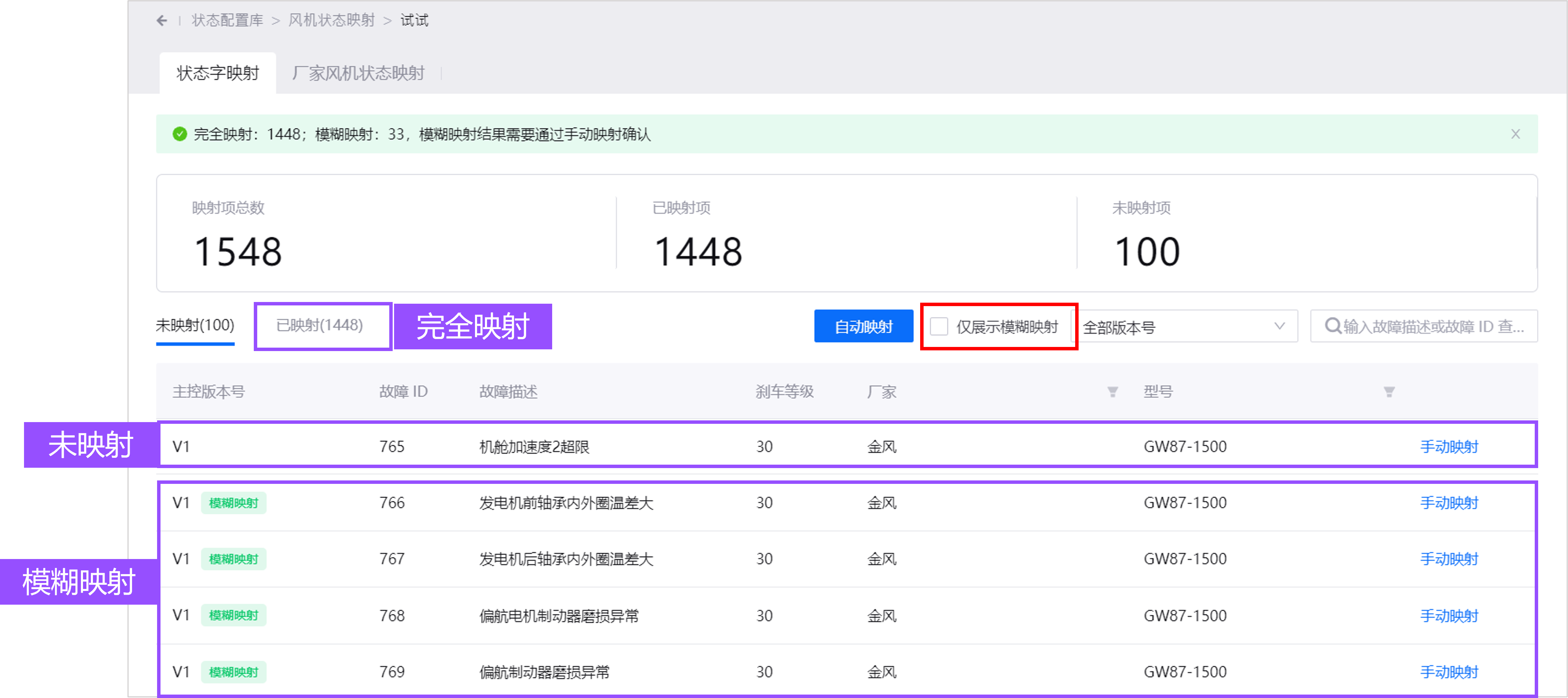Viewport: 1568px width, 698px height.
Task: Select the 状态字映射 tab
Action: click(x=217, y=73)
